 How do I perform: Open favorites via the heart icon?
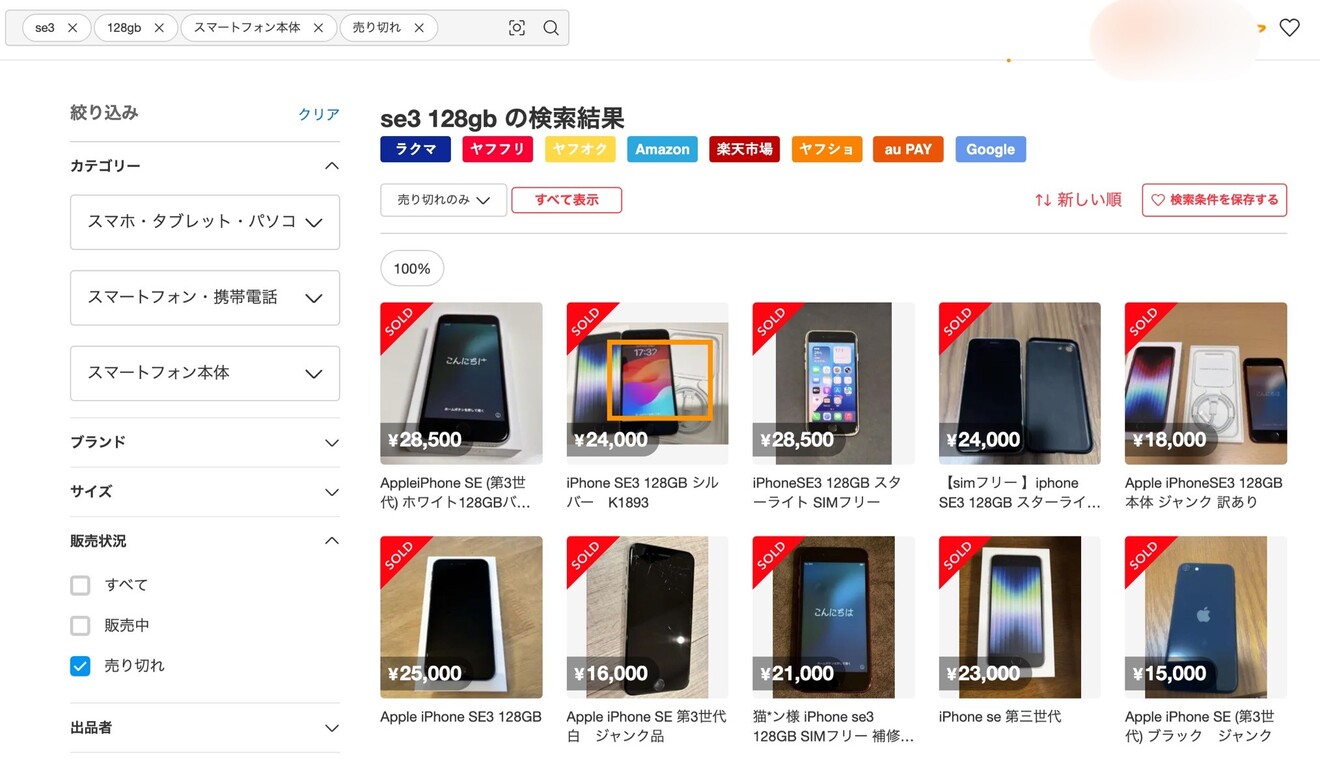[x=1290, y=28]
